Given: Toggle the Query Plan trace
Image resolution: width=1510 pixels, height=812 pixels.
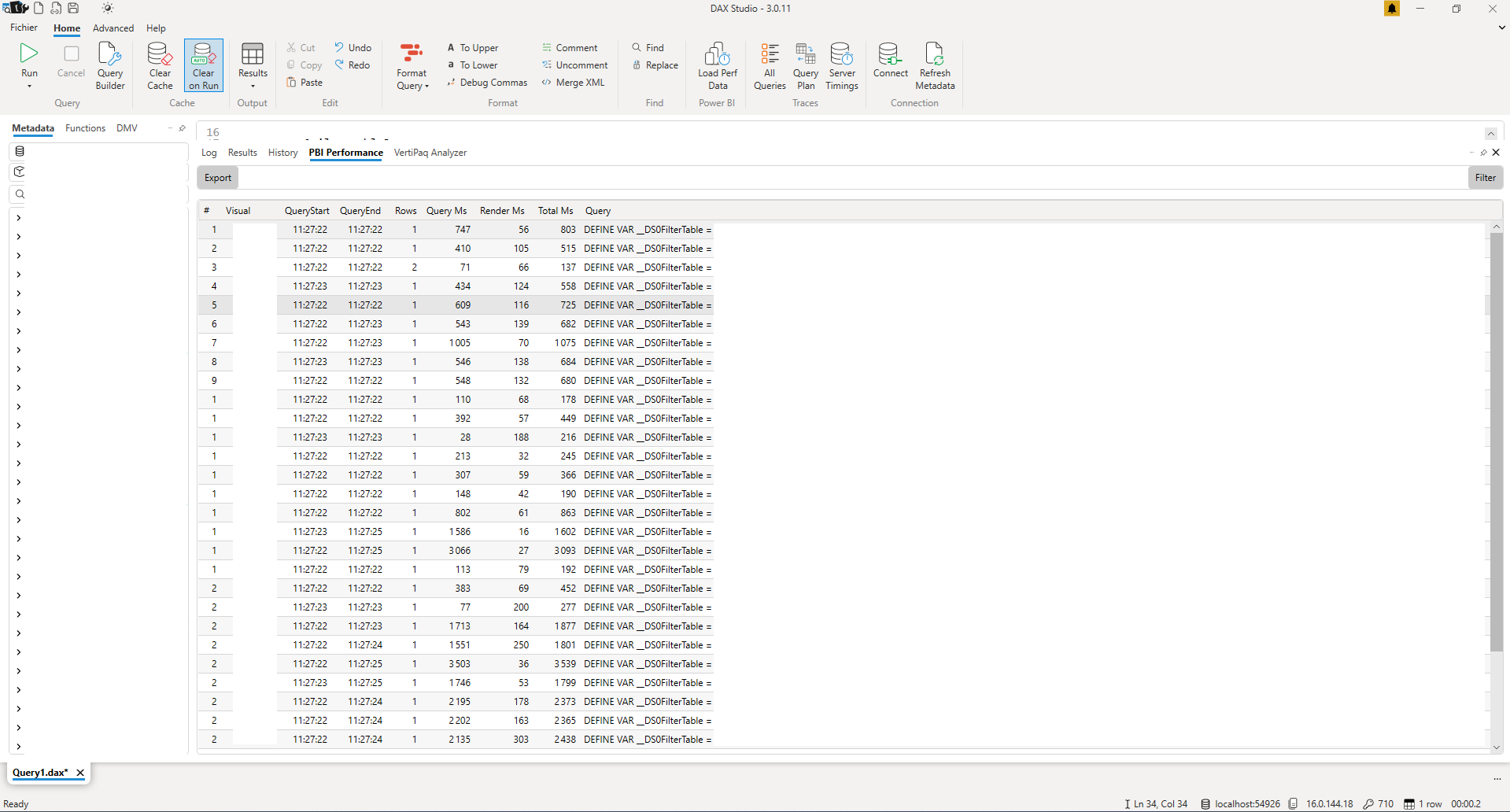Looking at the screenshot, I should coord(805,65).
